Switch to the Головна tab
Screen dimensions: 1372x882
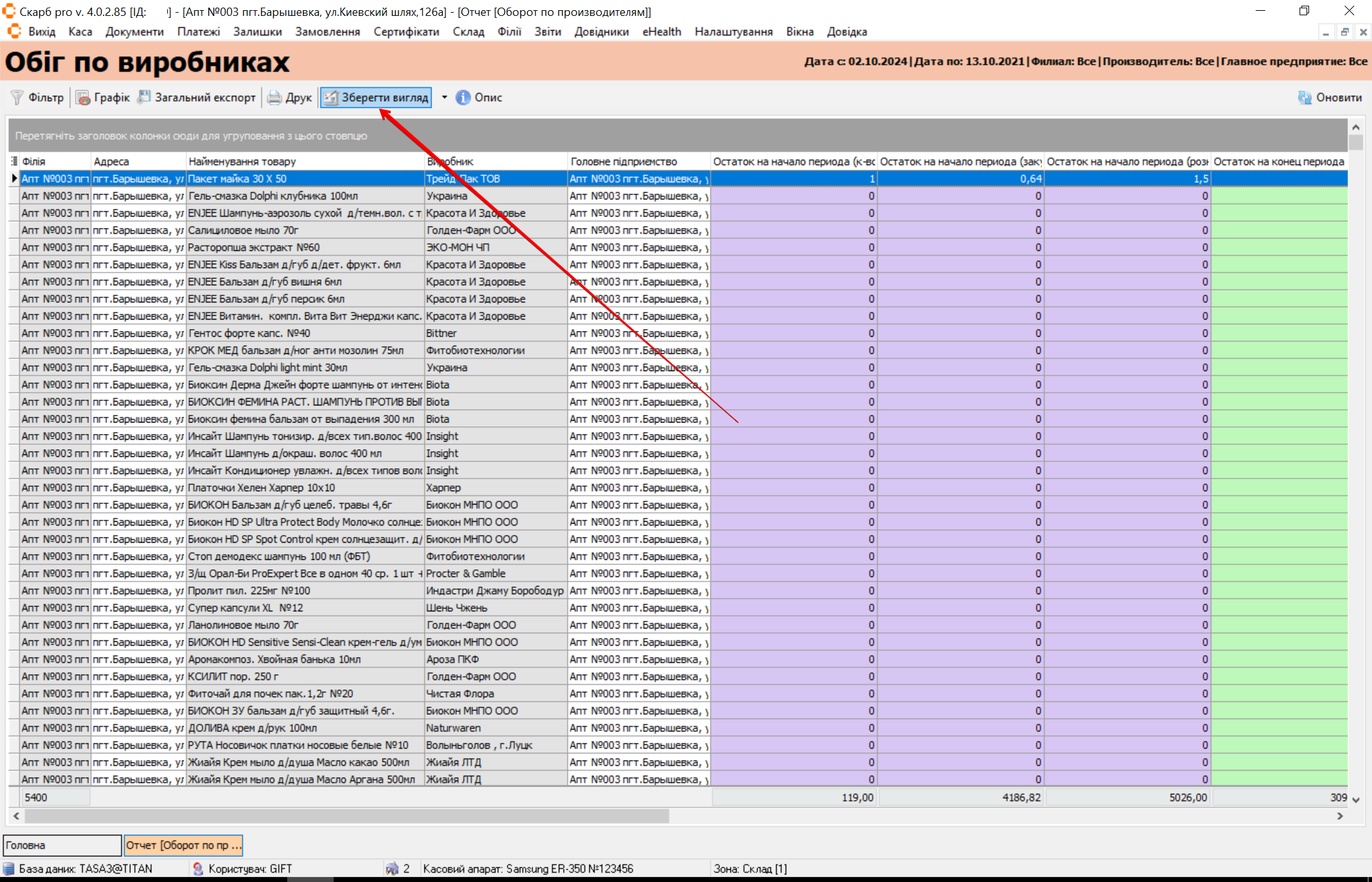[62, 845]
